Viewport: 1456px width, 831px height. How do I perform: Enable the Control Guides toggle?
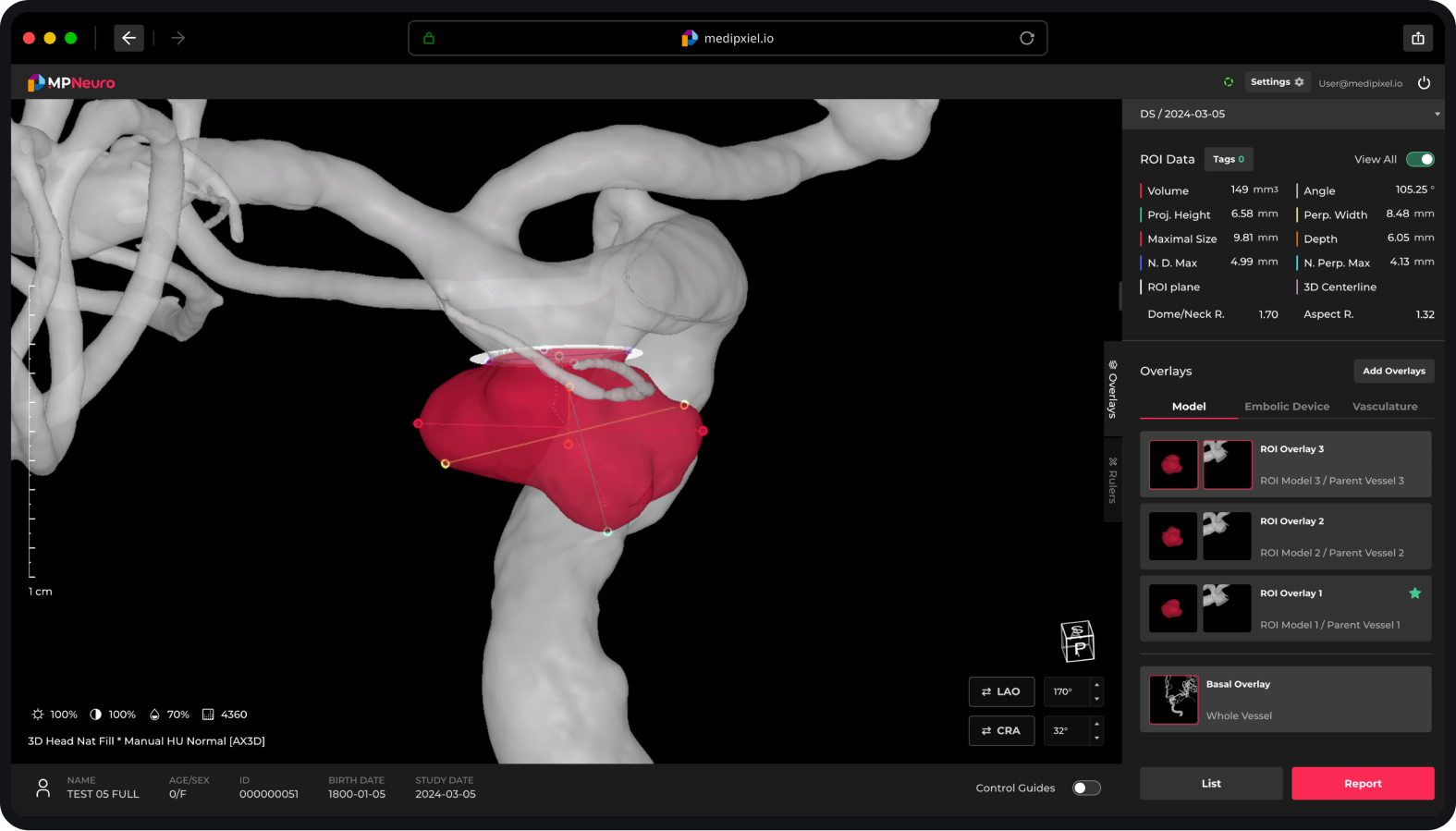click(x=1085, y=788)
